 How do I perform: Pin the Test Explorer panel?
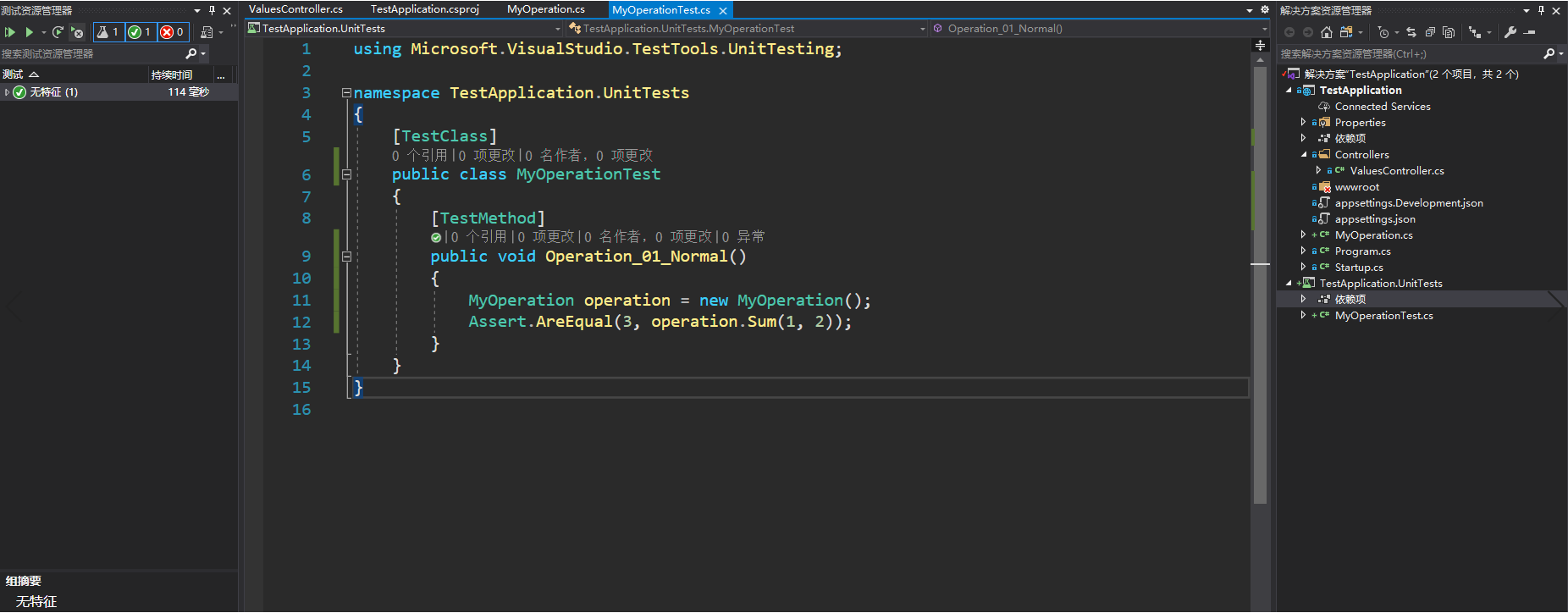212,10
